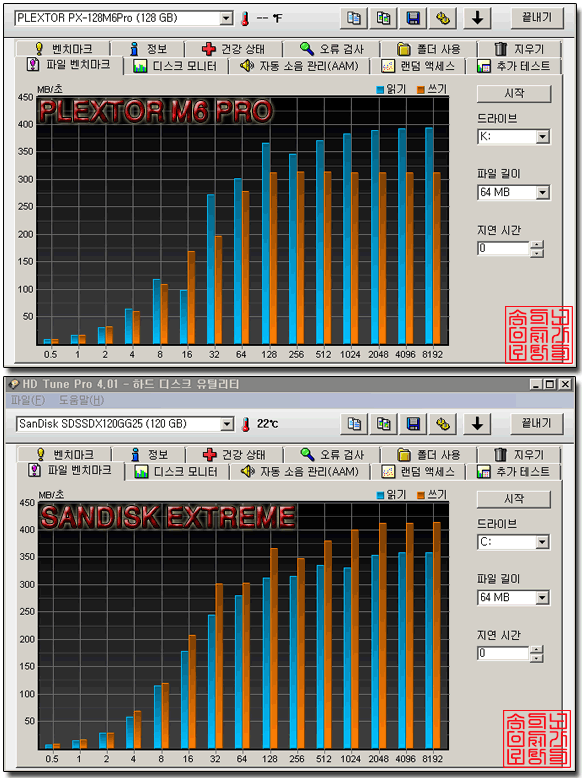Image resolution: width=582 pixels, height=778 pixels.
Task: Click copy screenshot icon in SanDisk window
Action: 384,424
